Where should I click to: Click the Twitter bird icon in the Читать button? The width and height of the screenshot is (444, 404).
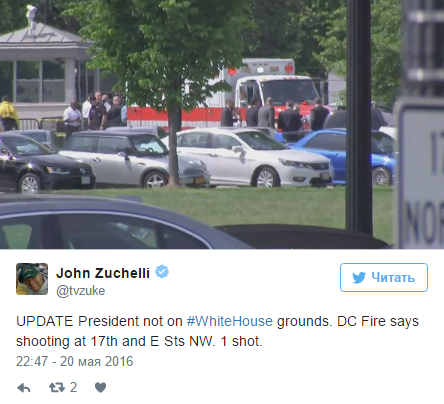click(x=359, y=278)
